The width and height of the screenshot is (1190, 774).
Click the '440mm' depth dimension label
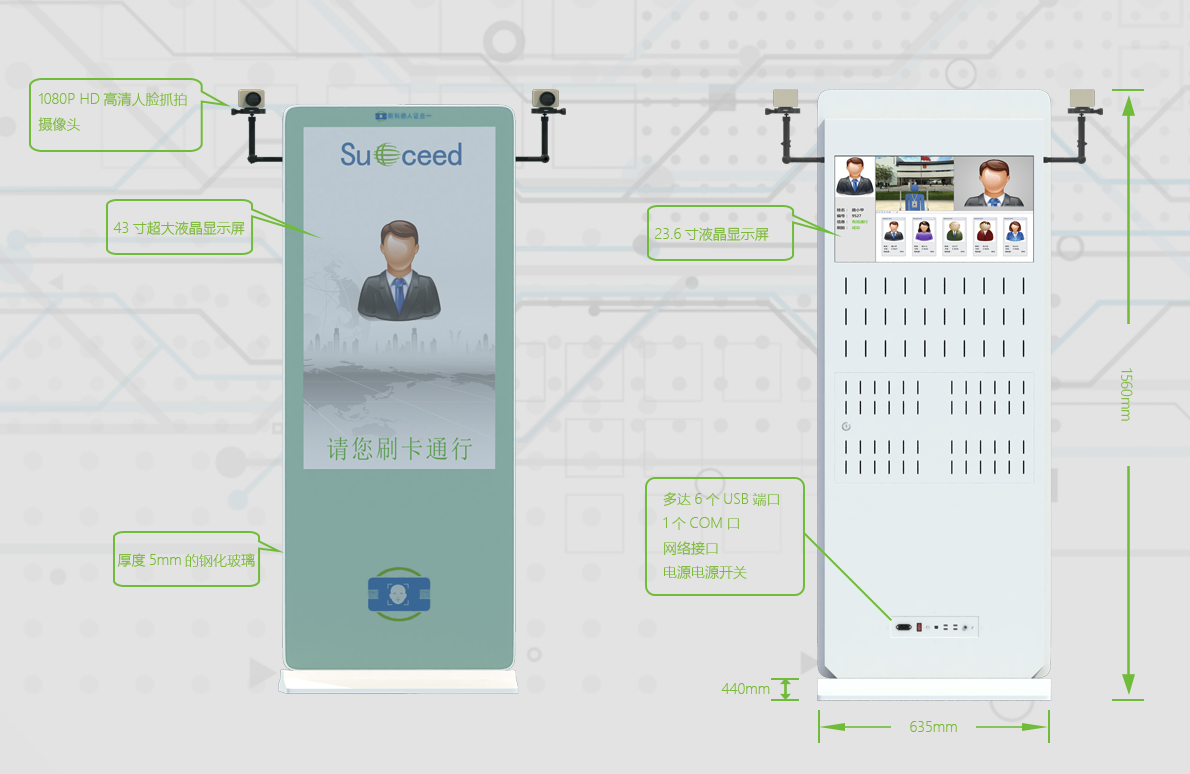click(745, 688)
